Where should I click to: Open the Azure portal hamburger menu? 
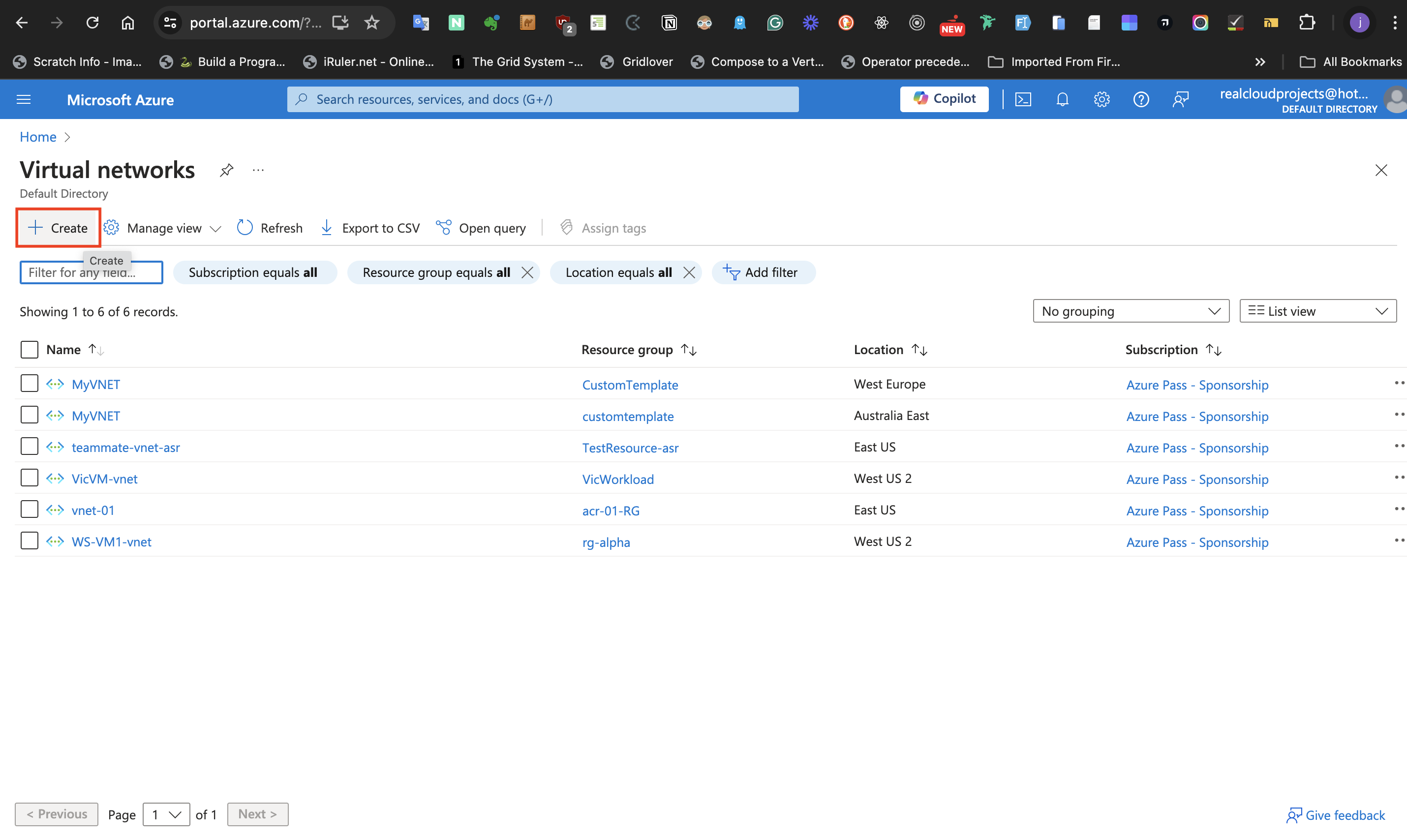click(24, 100)
